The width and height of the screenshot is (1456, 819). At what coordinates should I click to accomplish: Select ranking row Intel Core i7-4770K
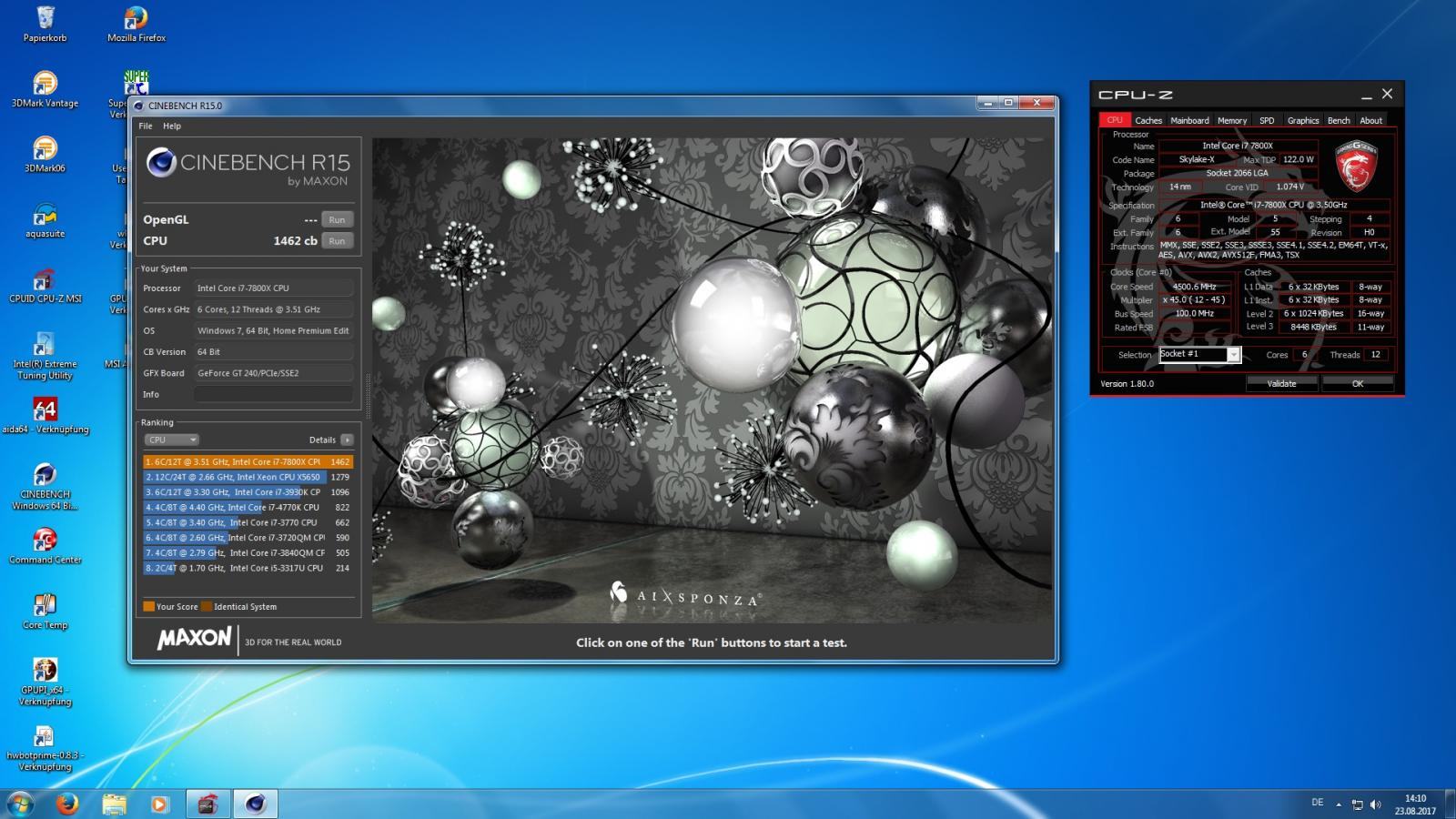point(248,508)
